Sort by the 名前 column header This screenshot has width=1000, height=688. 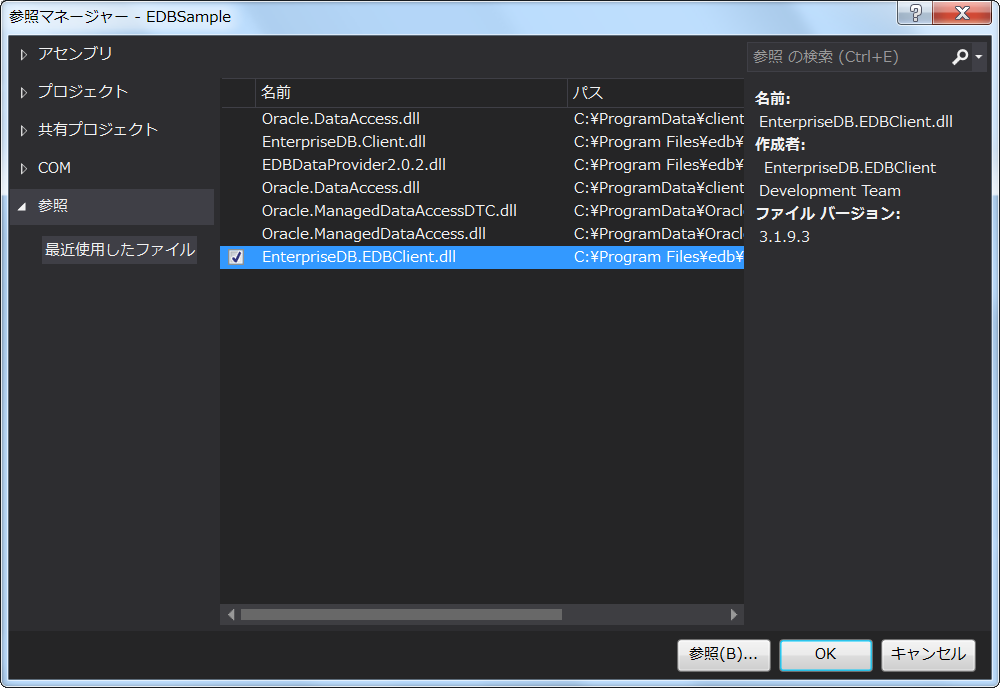(410, 92)
